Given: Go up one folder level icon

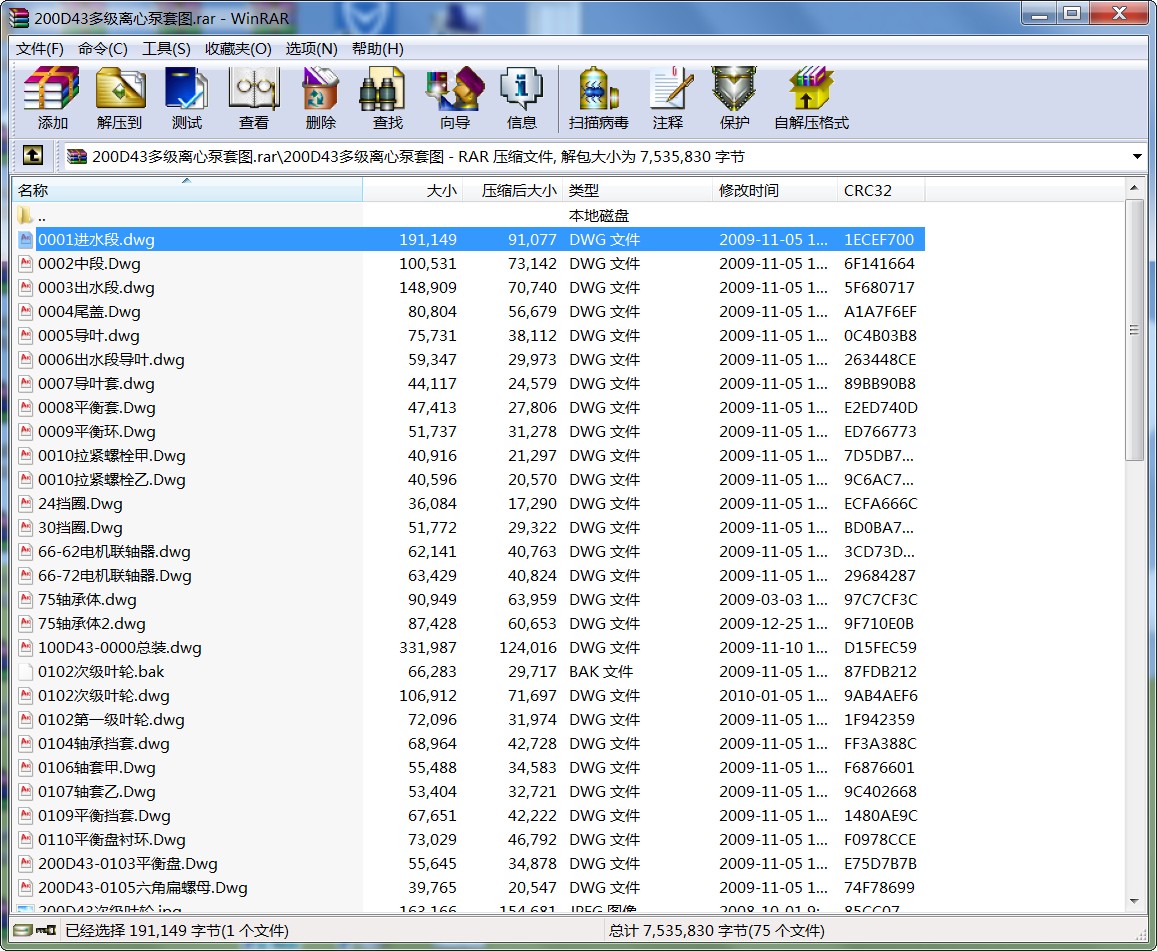Looking at the screenshot, I should (x=32, y=156).
